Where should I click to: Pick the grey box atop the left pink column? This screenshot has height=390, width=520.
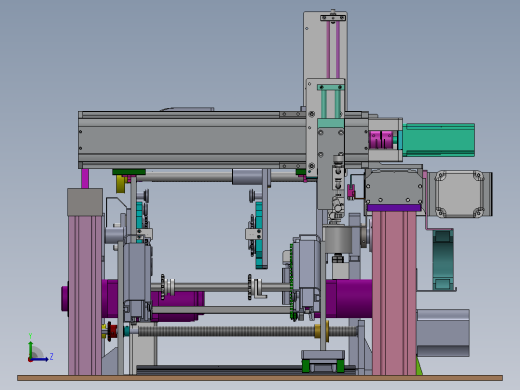pyautogui.click(x=85, y=202)
